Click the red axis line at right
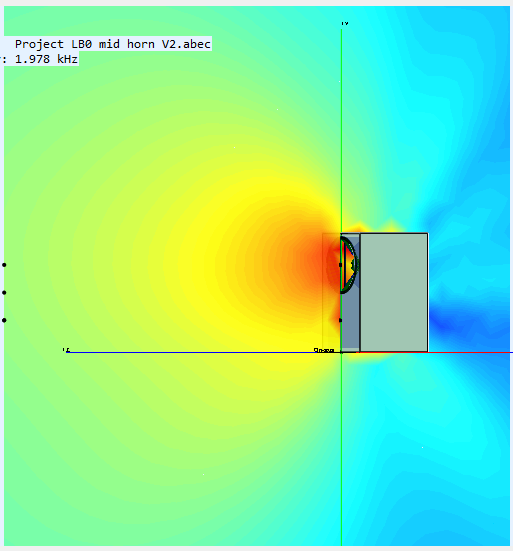 436,352
